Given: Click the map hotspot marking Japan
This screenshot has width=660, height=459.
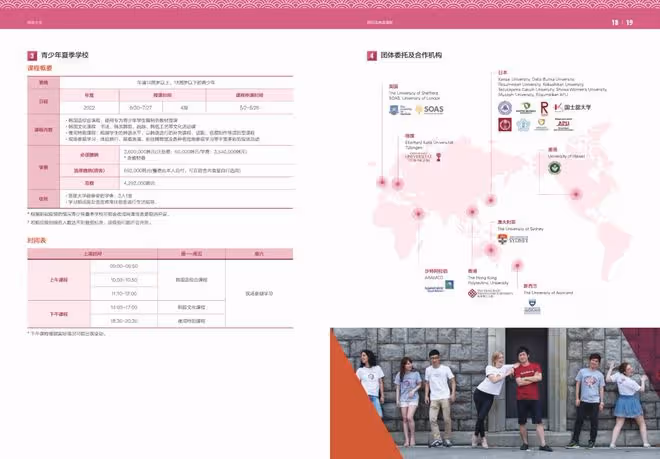Looking at the screenshot, I should pos(491,200).
